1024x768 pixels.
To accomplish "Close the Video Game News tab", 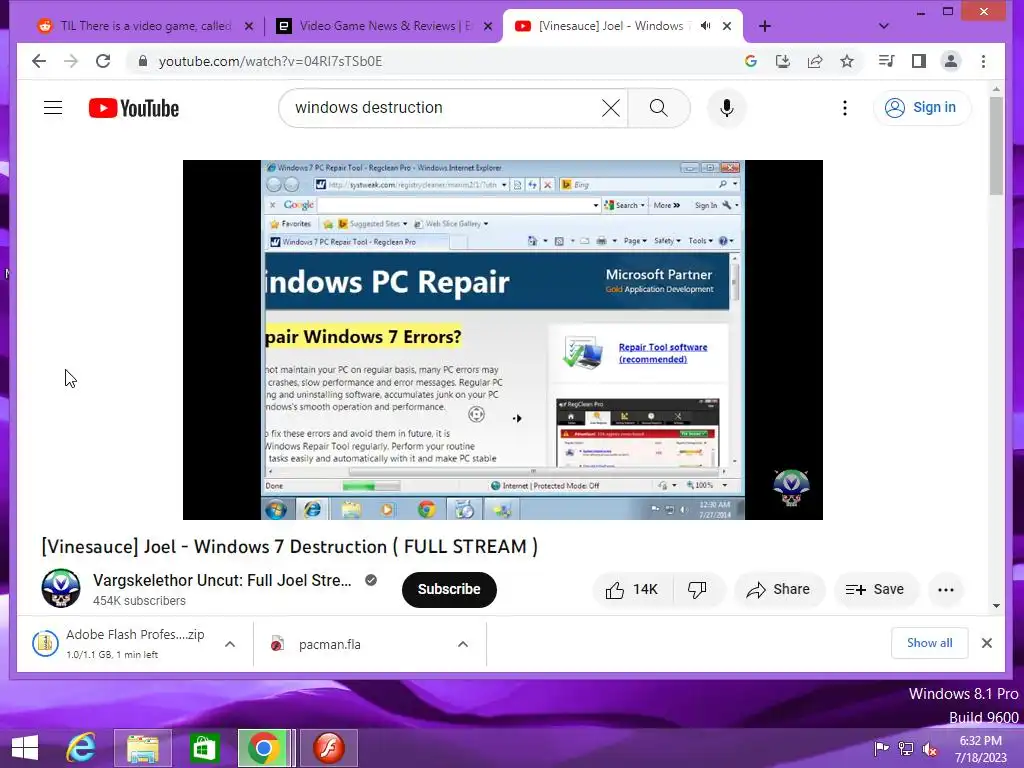I will (x=488, y=26).
